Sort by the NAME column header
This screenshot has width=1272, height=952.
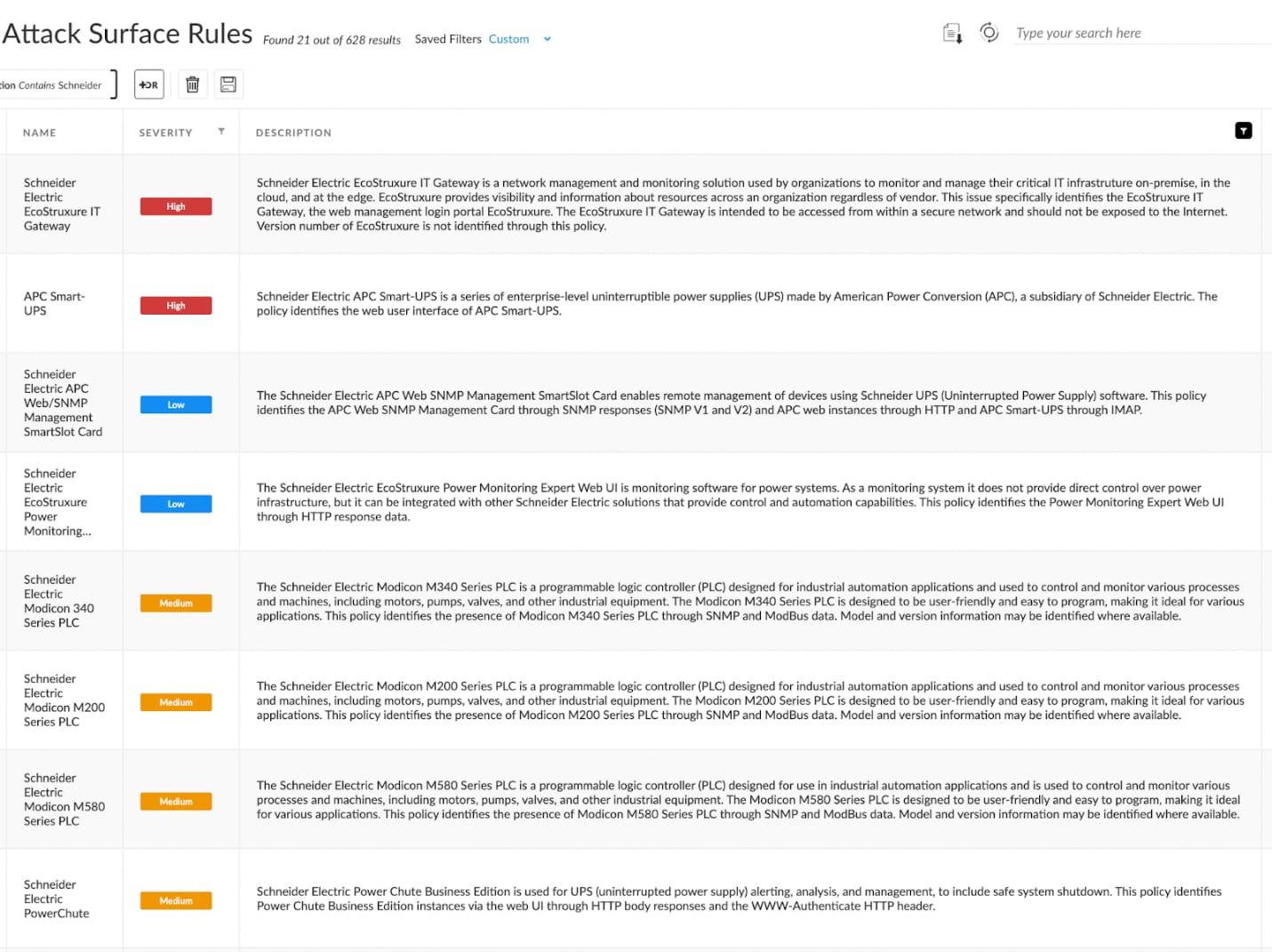click(x=39, y=132)
